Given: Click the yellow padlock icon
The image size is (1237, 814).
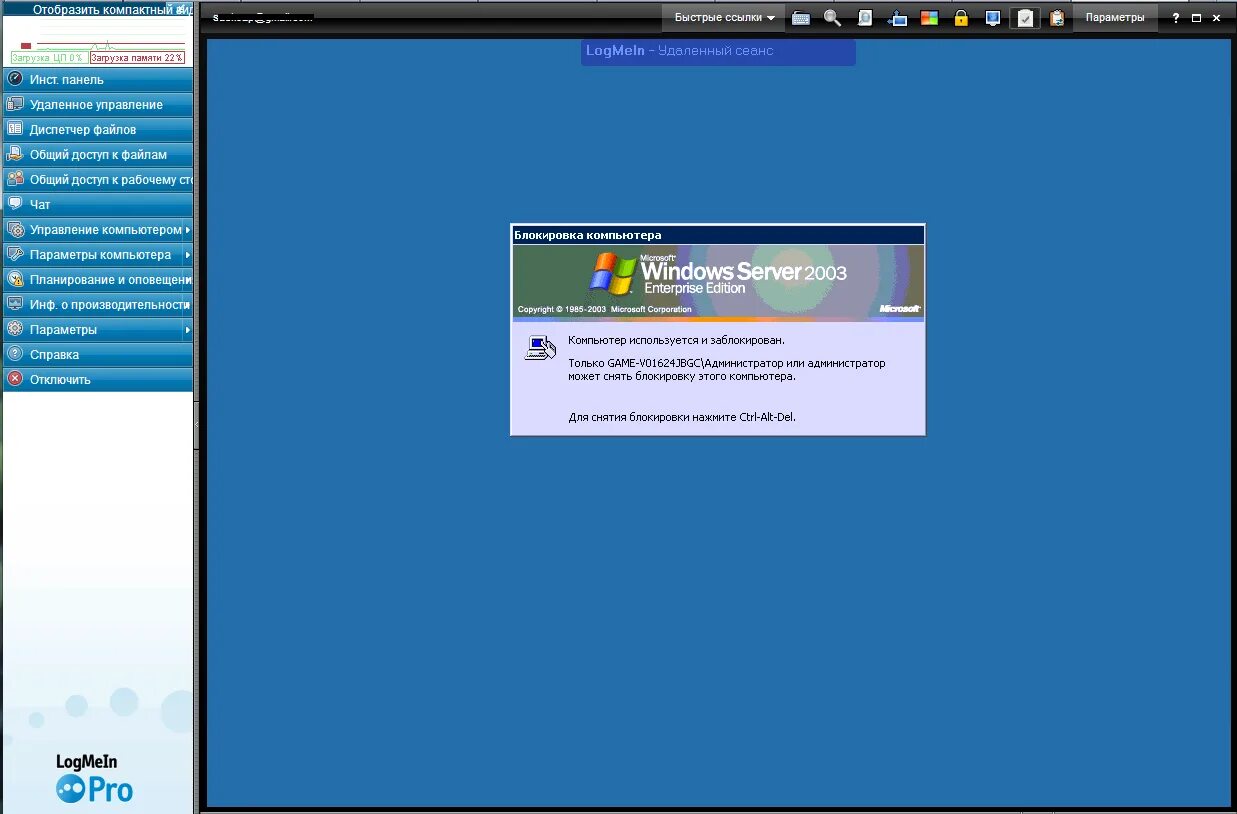Looking at the screenshot, I should pyautogui.click(x=961, y=18).
